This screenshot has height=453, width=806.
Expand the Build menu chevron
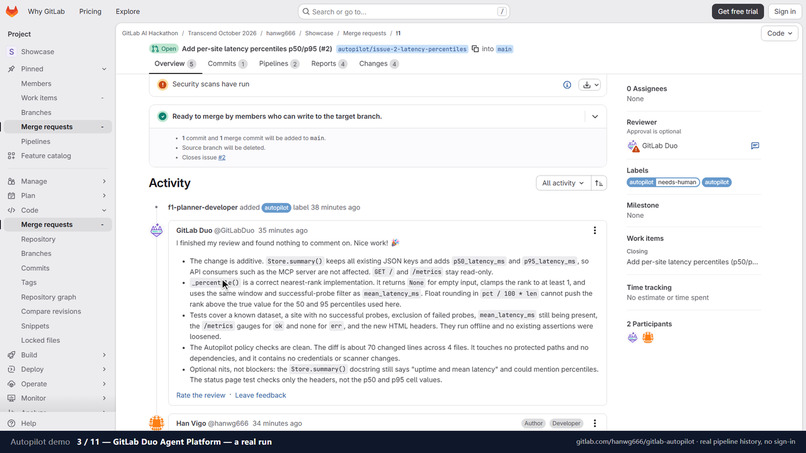tap(104, 355)
